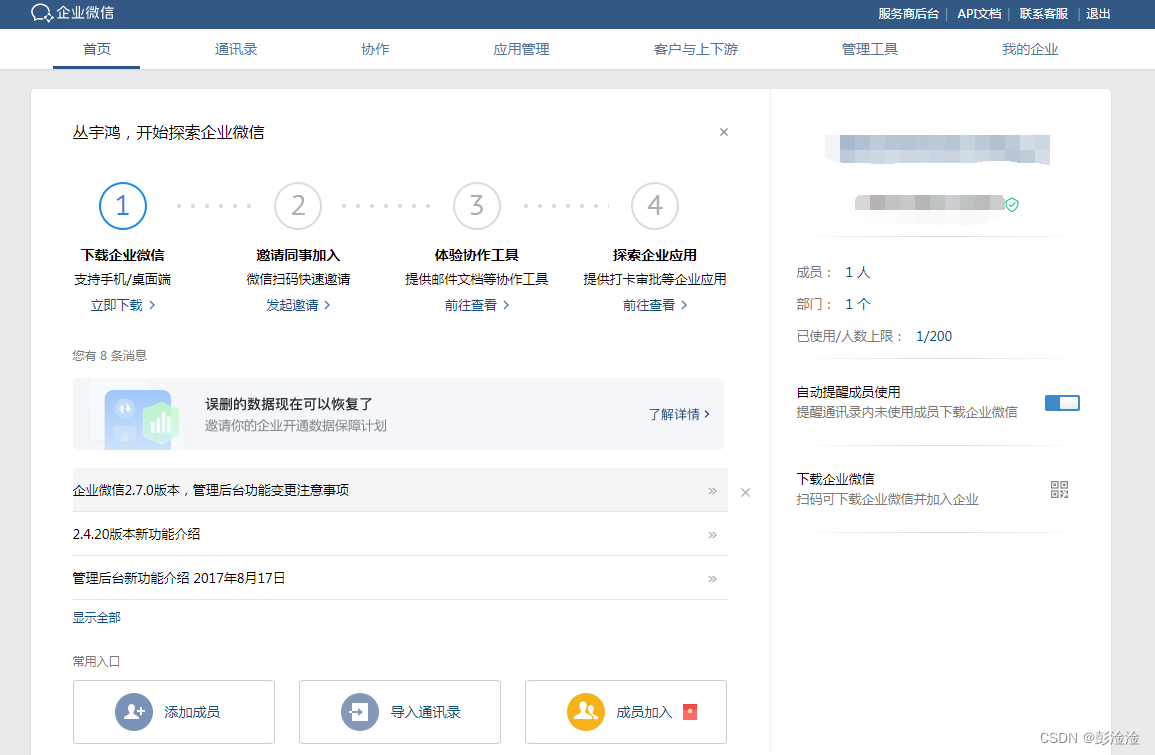
Task: Click the 立即下载 link
Action: pyautogui.click(x=116, y=305)
